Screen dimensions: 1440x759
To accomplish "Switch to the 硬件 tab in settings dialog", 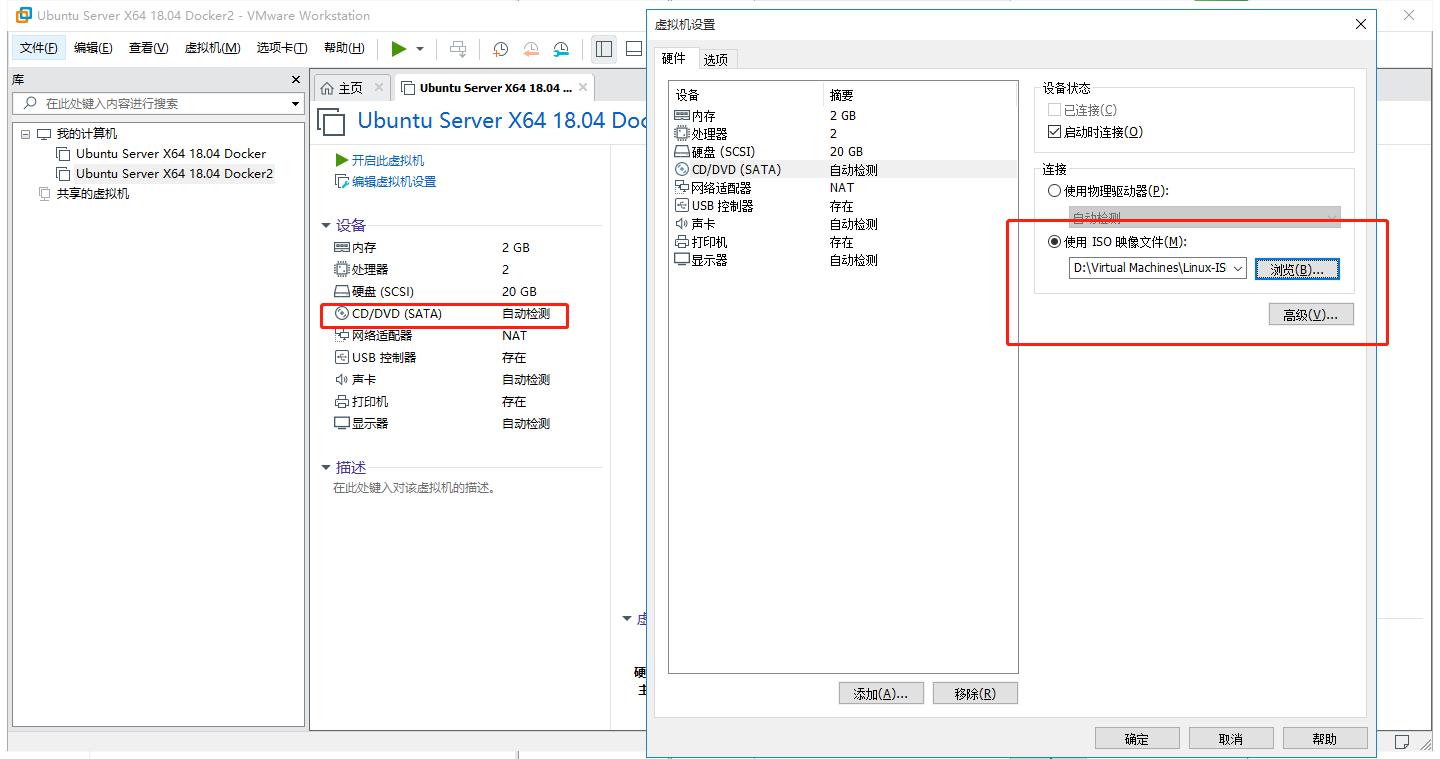I will pos(674,59).
